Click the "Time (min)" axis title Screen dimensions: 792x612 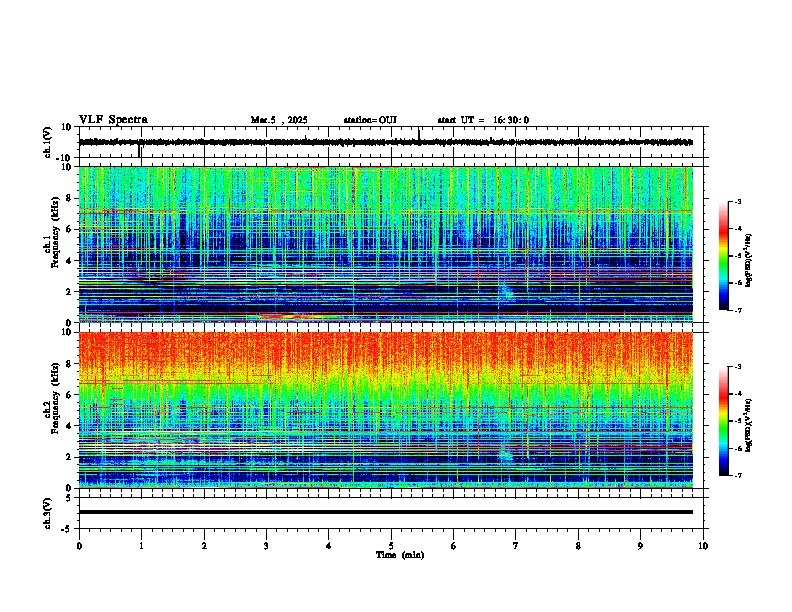[x=400, y=555]
